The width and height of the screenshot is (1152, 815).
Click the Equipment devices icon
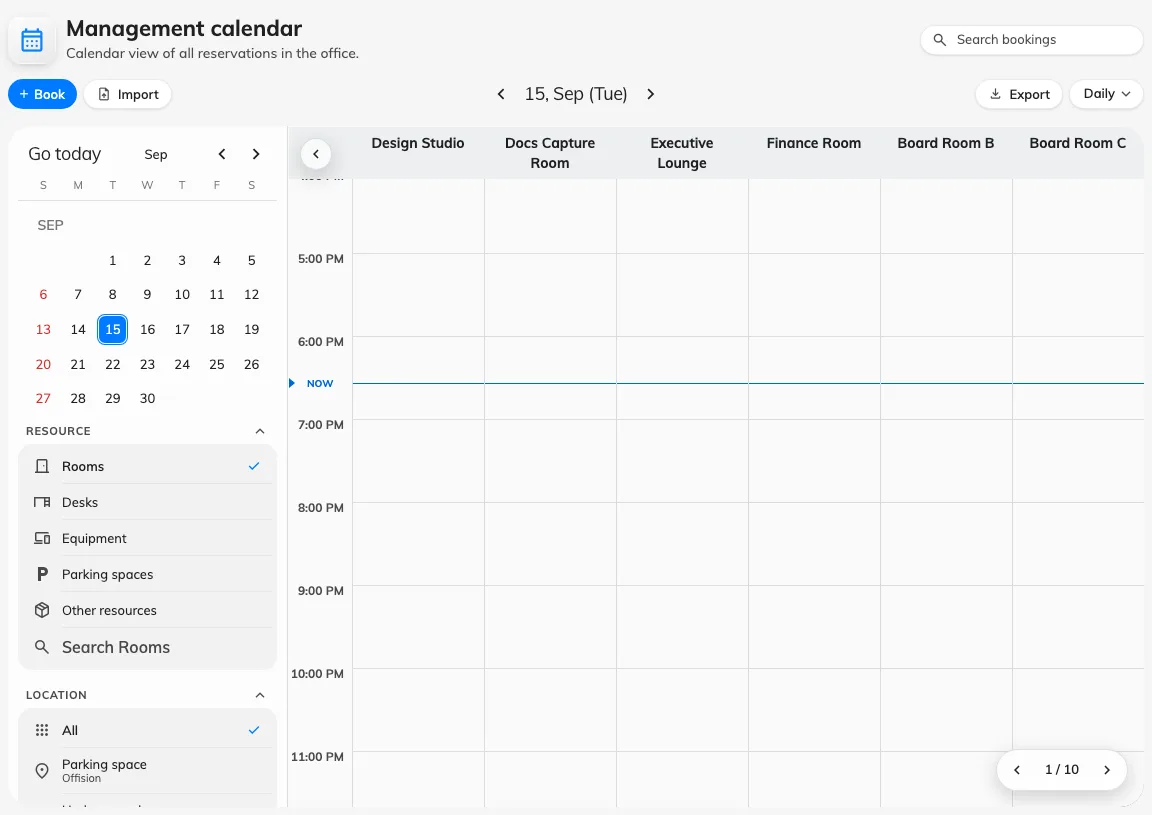click(x=42, y=538)
